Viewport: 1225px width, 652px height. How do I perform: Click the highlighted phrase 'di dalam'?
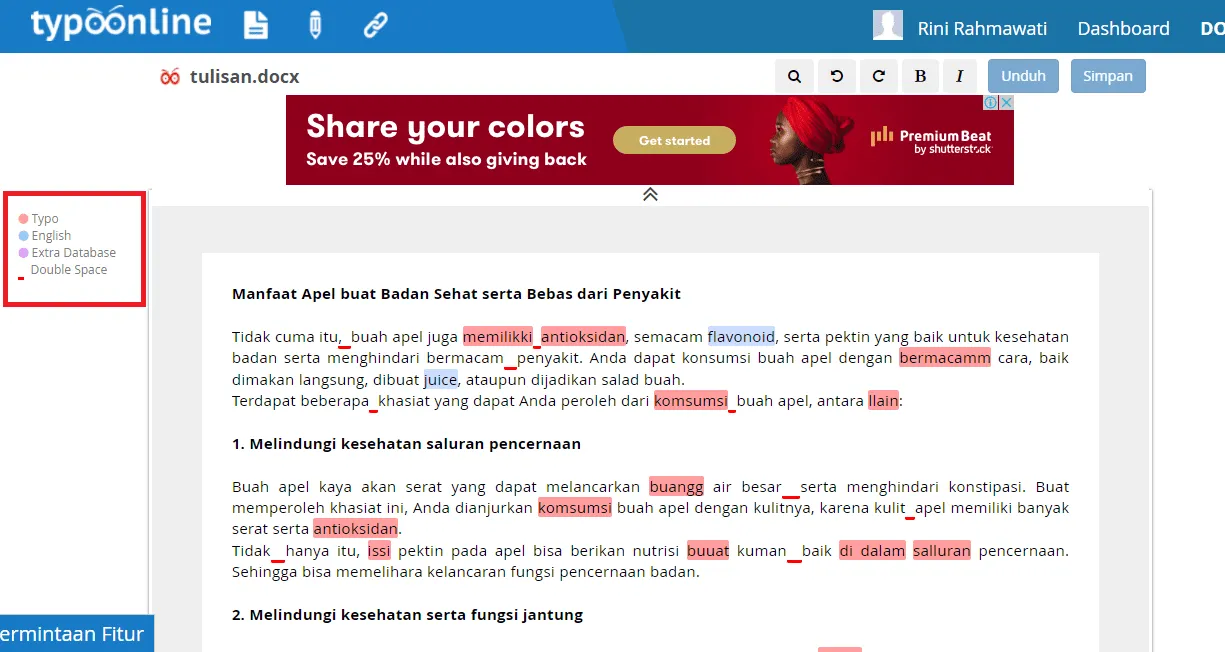[x=872, y=551]
